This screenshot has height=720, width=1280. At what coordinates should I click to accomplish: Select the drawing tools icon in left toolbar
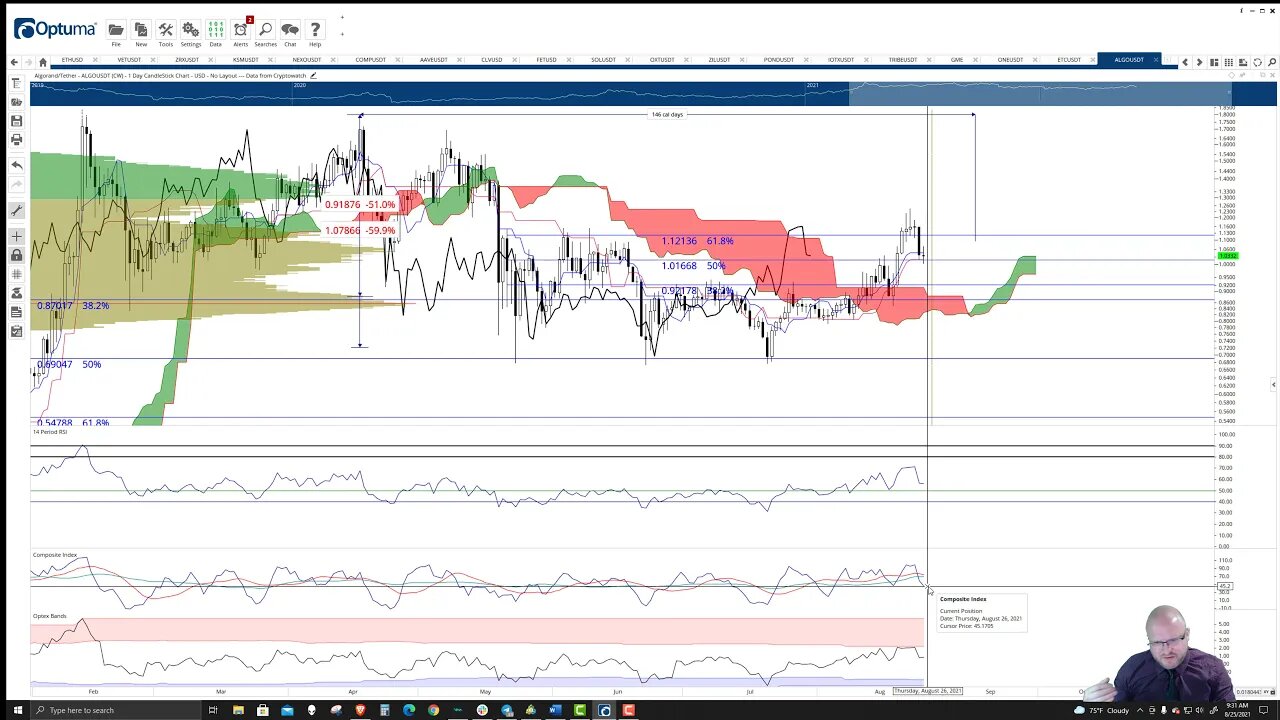[x=16, y=211]
